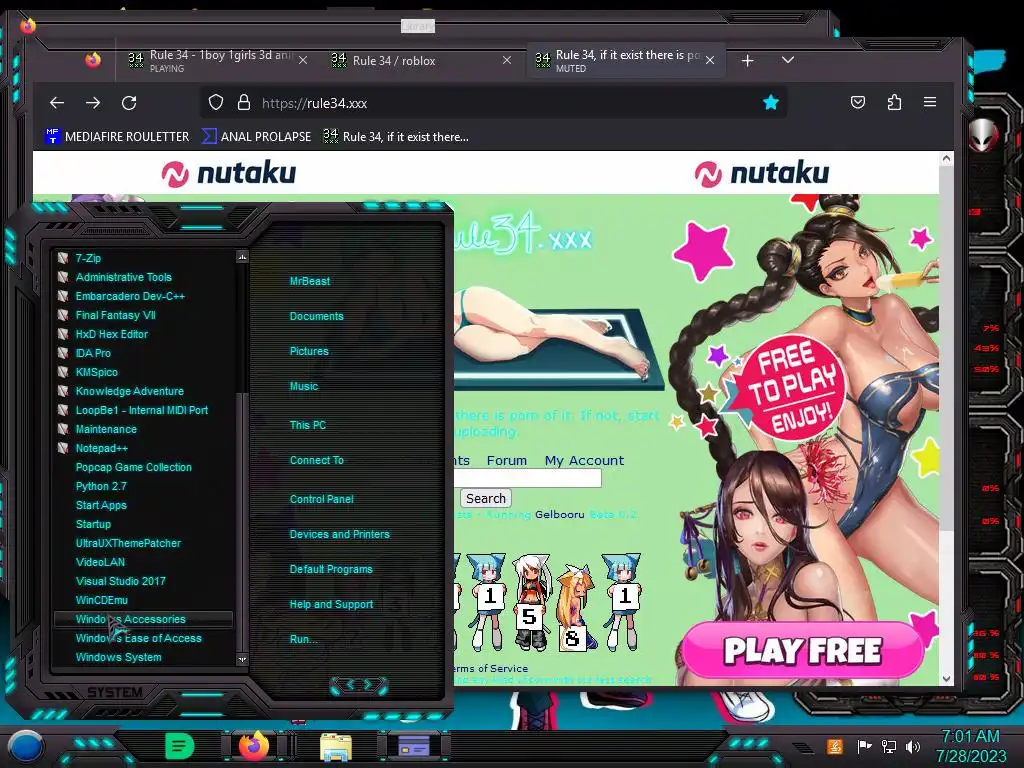Open the MEDIAFIRE ROULETTER bookmark
Image resolution: width=1024 pixels, height=768 pixels.
tap(117, 136)
